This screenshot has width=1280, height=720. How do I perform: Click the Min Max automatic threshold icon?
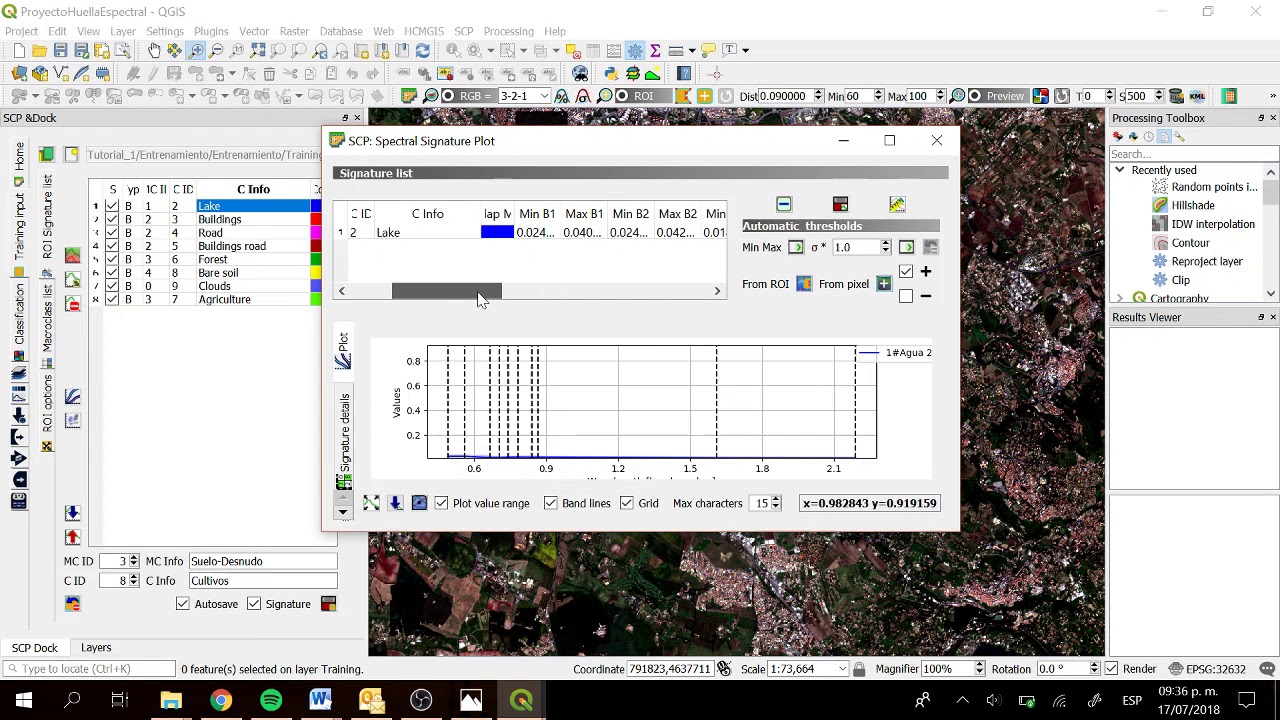click(796, 247)
